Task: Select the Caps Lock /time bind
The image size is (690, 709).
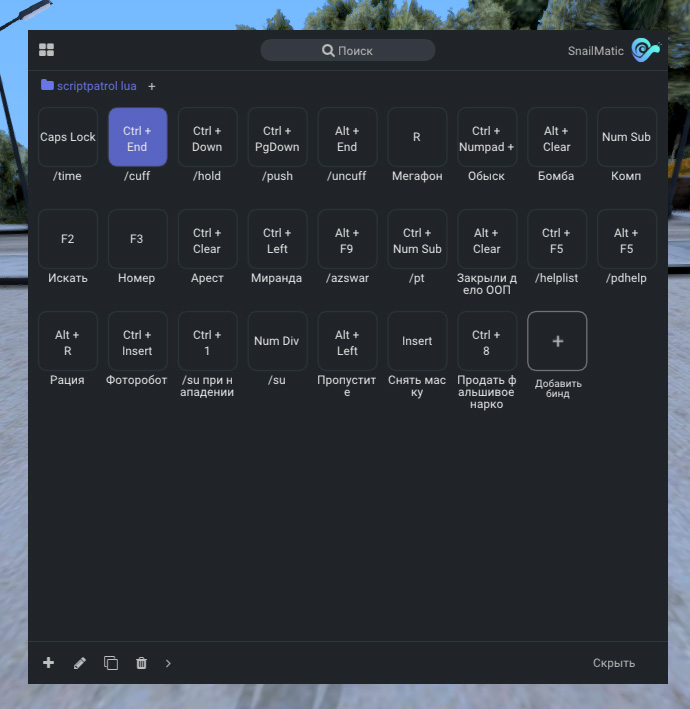Action: (68, 138)
